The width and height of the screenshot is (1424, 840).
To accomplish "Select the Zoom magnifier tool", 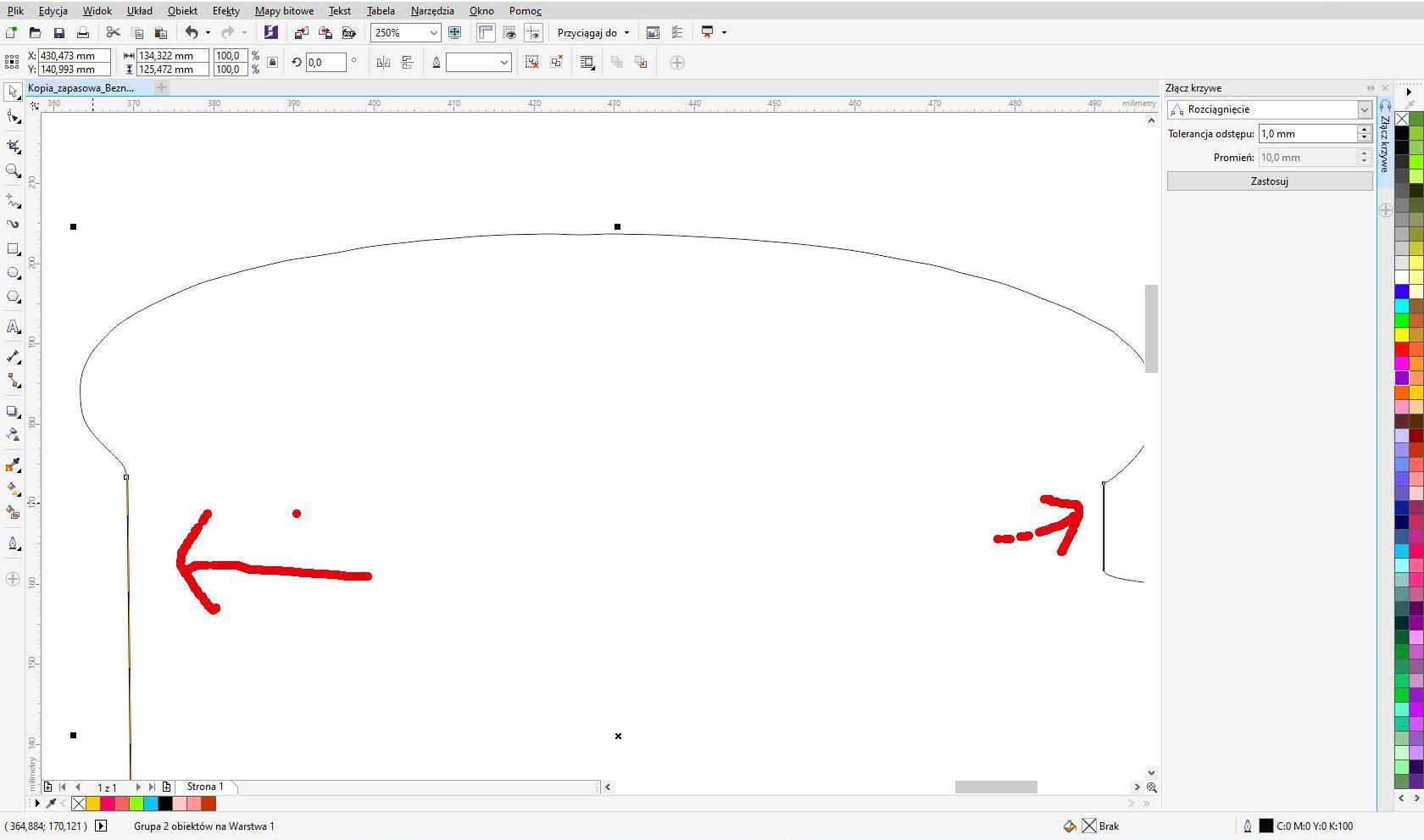I will [13, 170].
